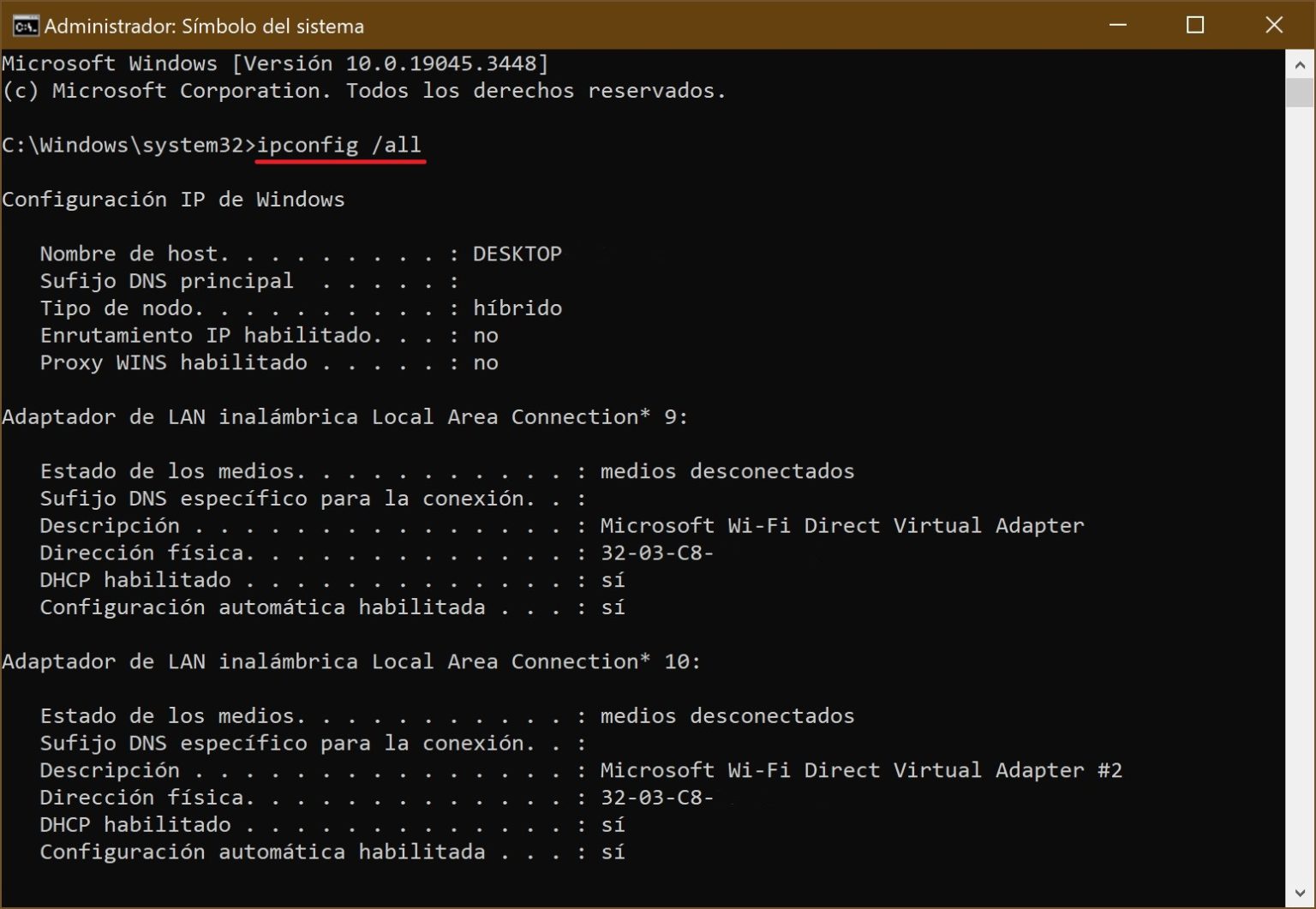Click the Wi-Fi Direct Virtual Adapter #2 description
Image resolution: width=1316 pixels, height=909 pixels.
pyautogui.click(x=861, y=769)
